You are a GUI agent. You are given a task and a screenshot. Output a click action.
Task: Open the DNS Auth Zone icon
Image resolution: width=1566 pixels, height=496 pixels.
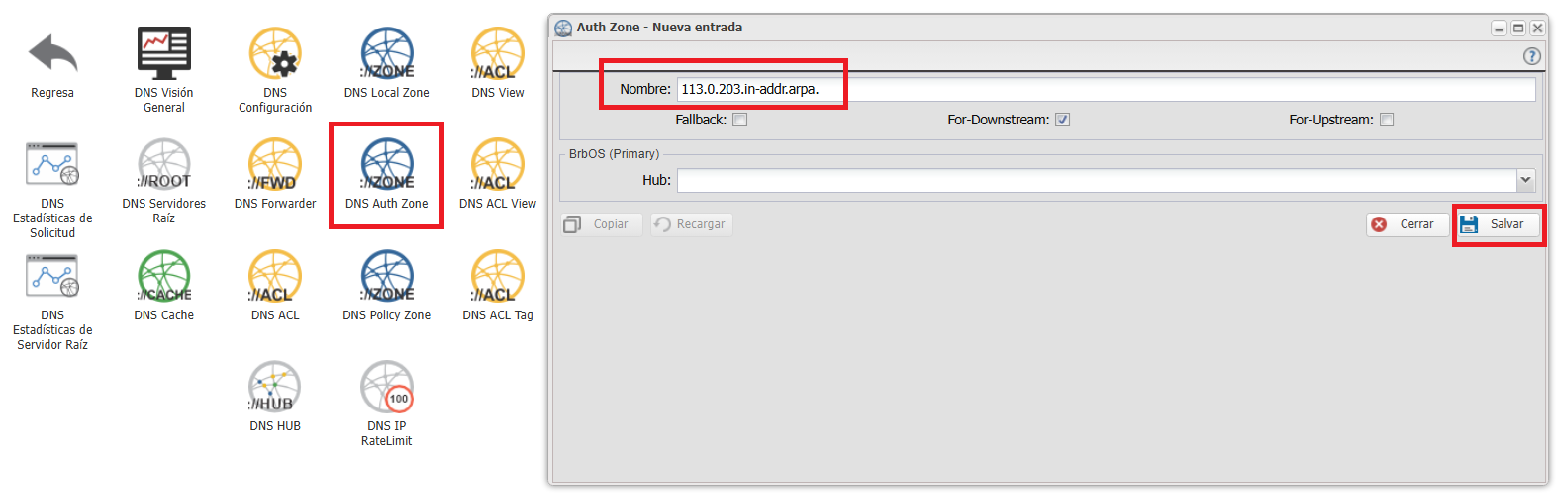click(386, 165)
